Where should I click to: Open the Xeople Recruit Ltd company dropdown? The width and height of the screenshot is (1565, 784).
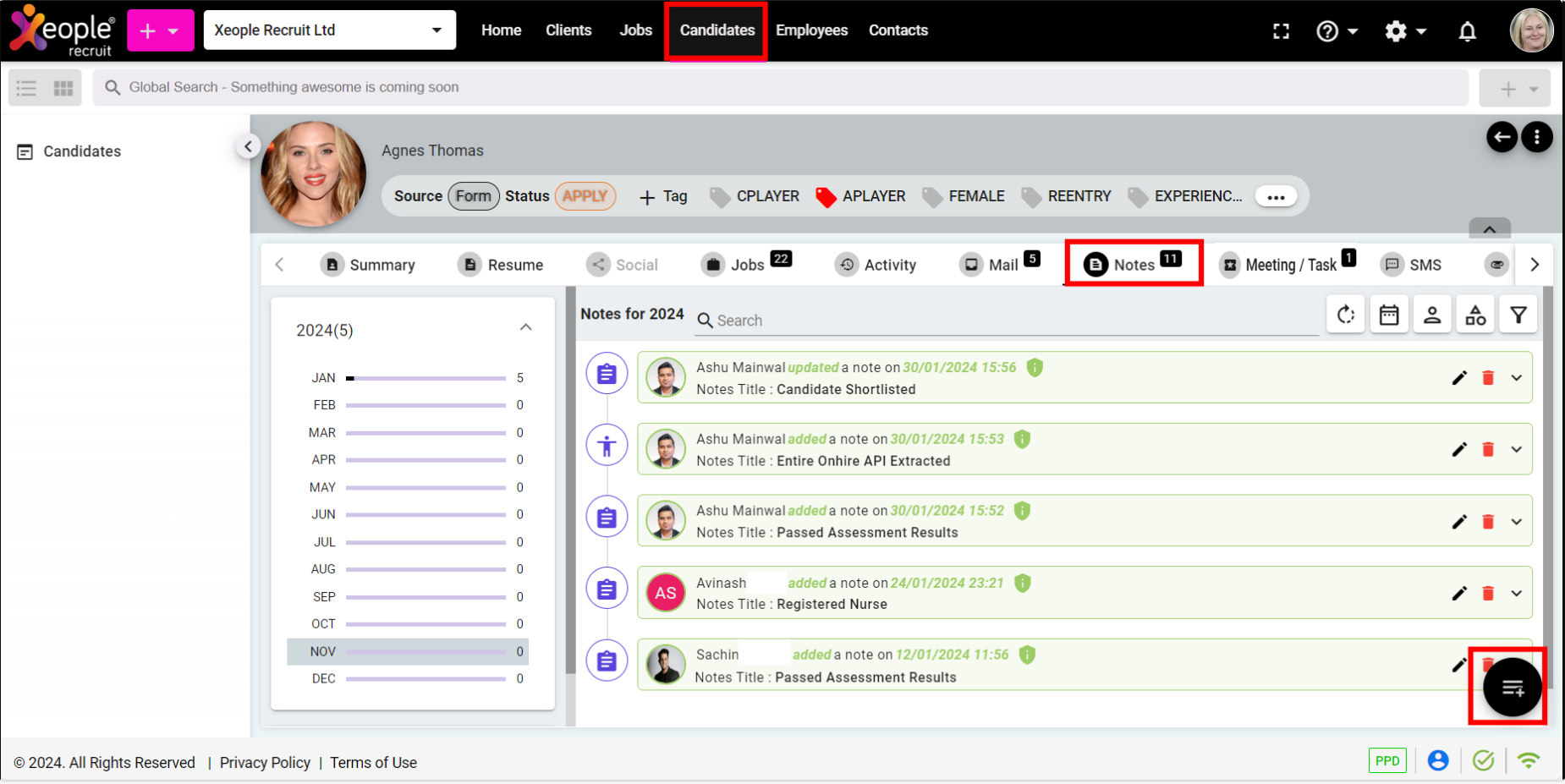point(330,30)
